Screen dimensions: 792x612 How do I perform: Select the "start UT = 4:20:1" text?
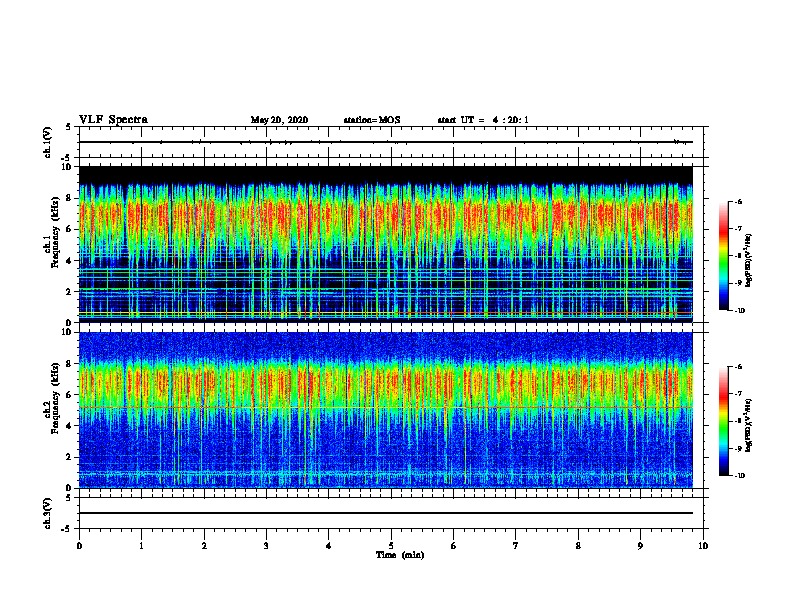(483, 120)
